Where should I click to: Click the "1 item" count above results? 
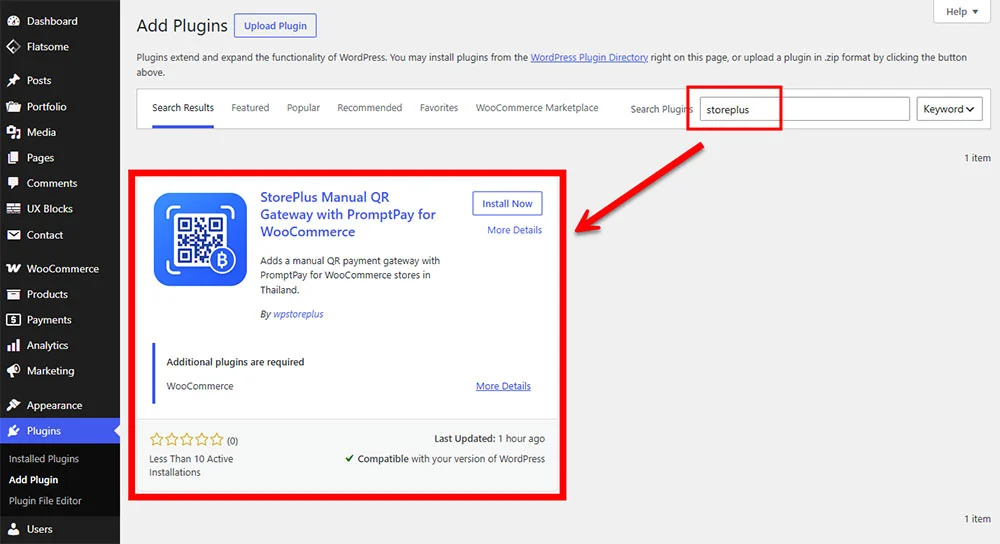(x=977, y=158)
